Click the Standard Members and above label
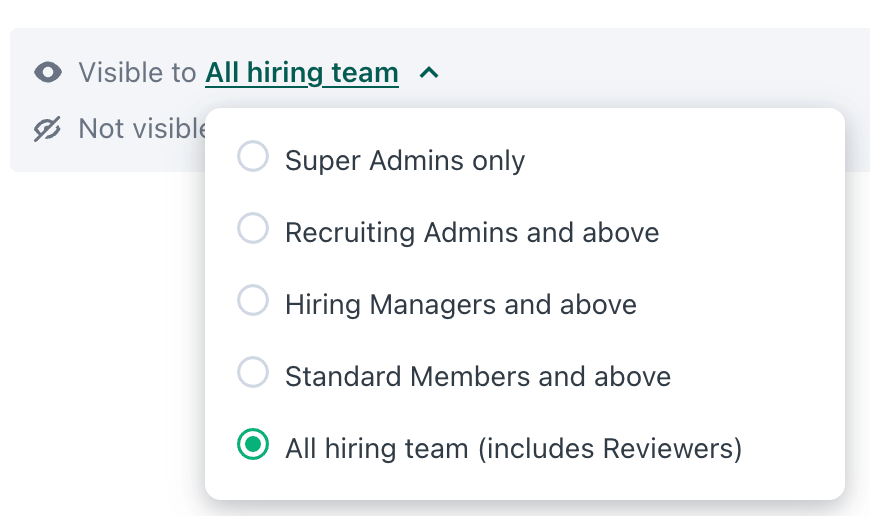The width and height of the screenshot is (870, 516). pos(478,377)
